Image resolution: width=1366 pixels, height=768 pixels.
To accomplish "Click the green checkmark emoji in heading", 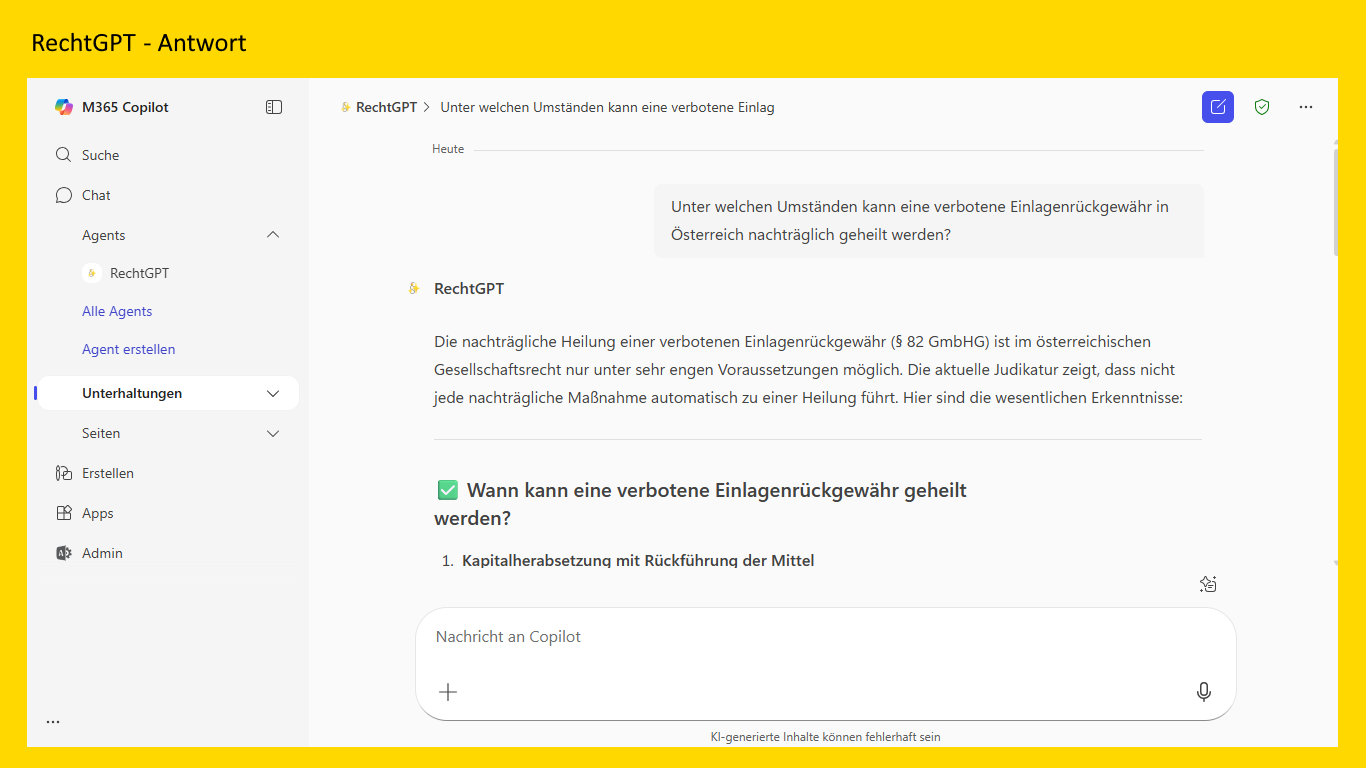I will (x=447, y=491).
